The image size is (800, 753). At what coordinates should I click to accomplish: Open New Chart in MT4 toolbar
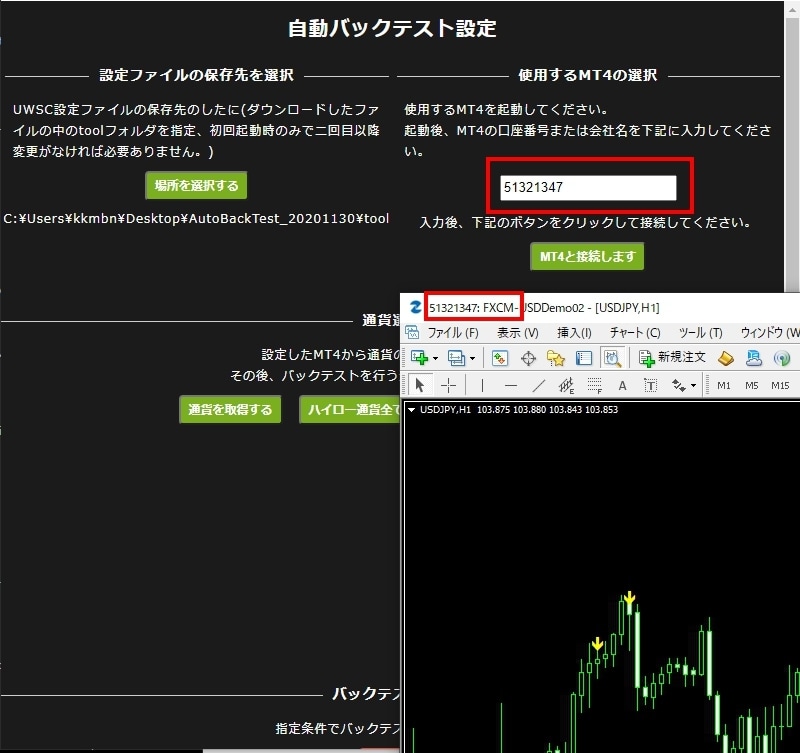point(419,358)
